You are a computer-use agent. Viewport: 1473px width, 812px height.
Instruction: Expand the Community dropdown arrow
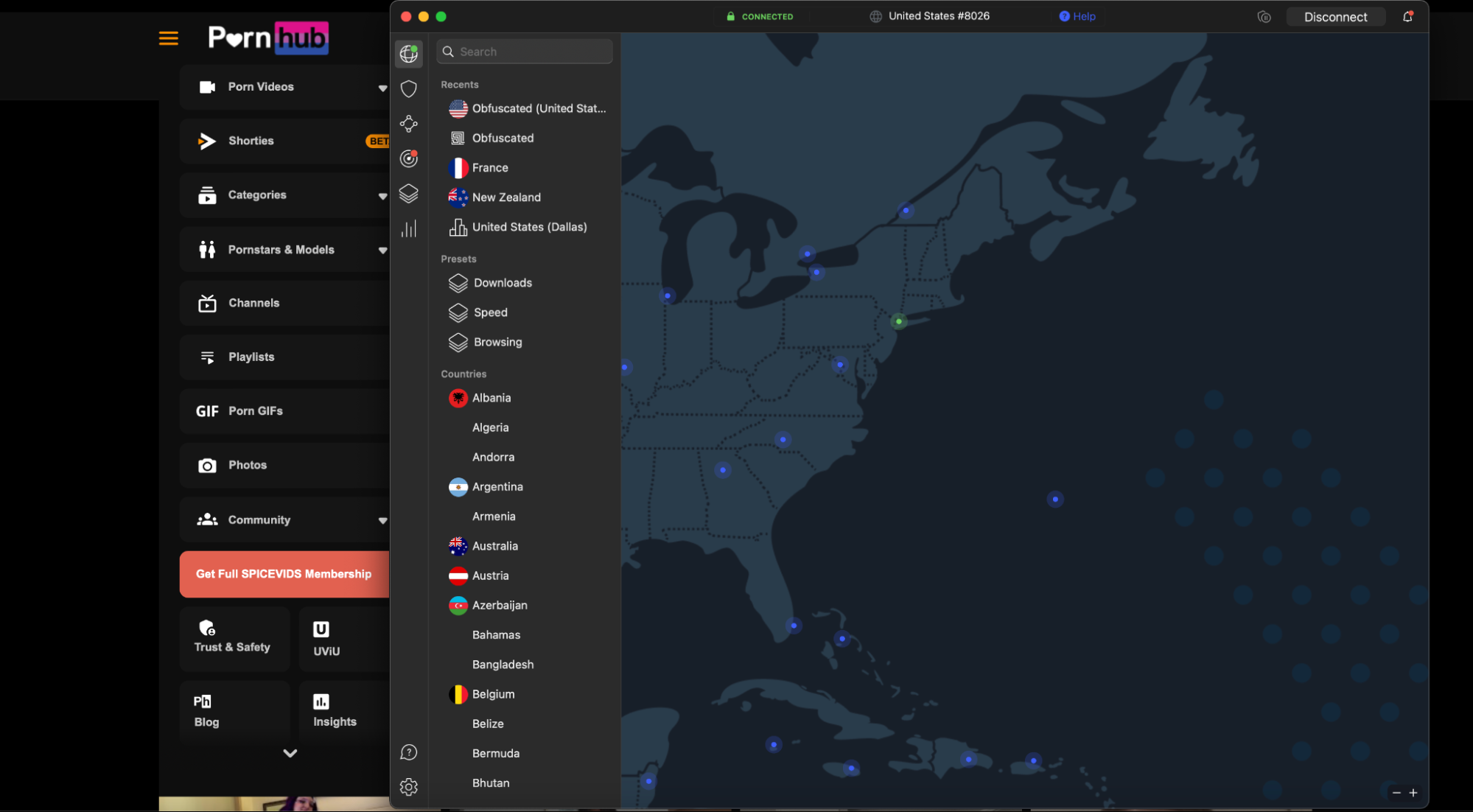382,520
